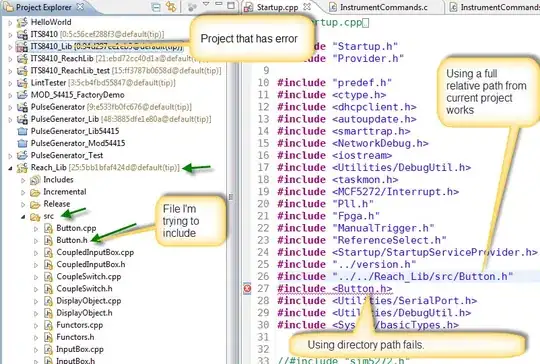This screenshot has height=364, width=540.
Task: Close the Project Explorer tab
Action: pos(80,7)
